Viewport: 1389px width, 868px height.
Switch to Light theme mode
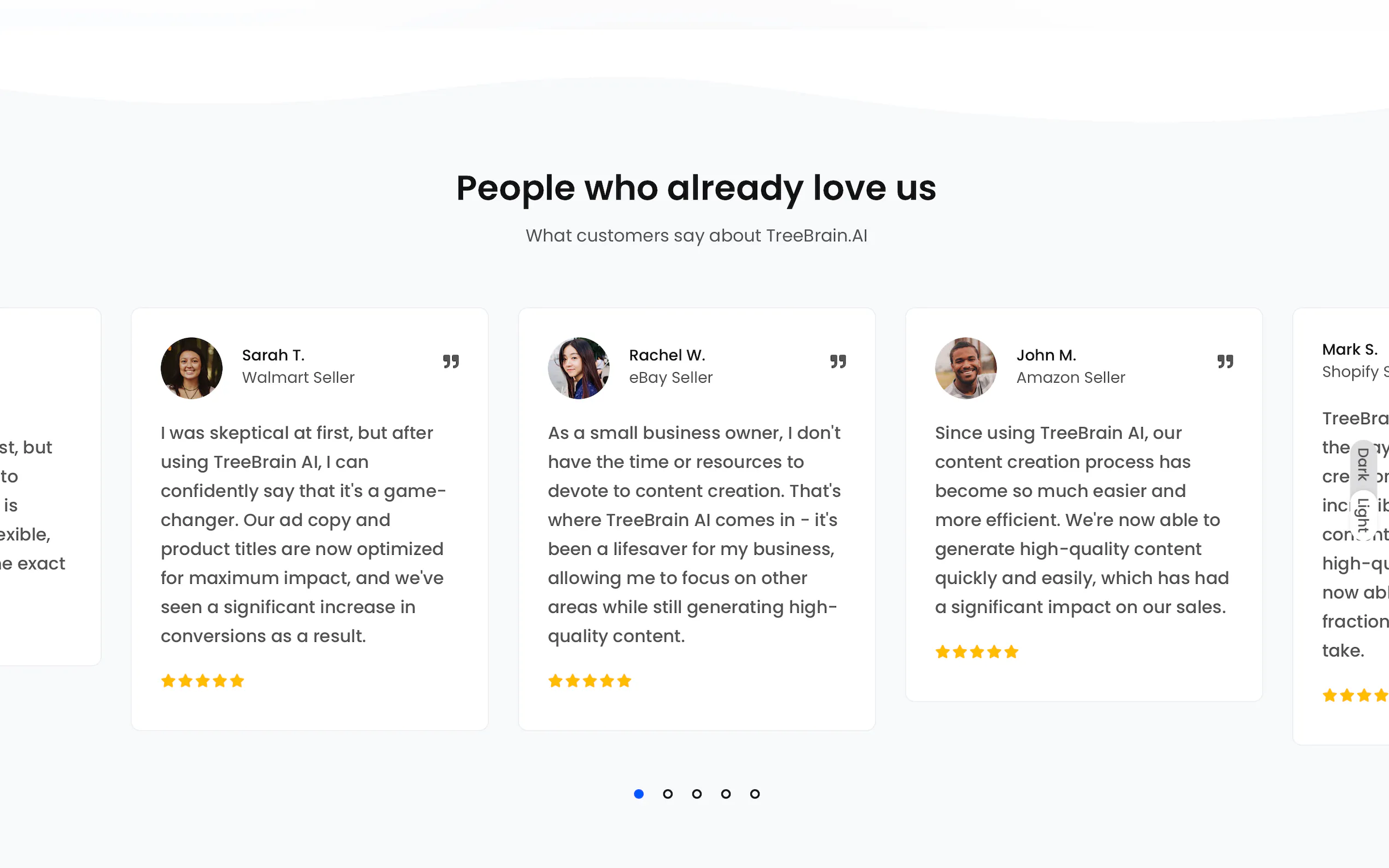tap(1363, 514)
